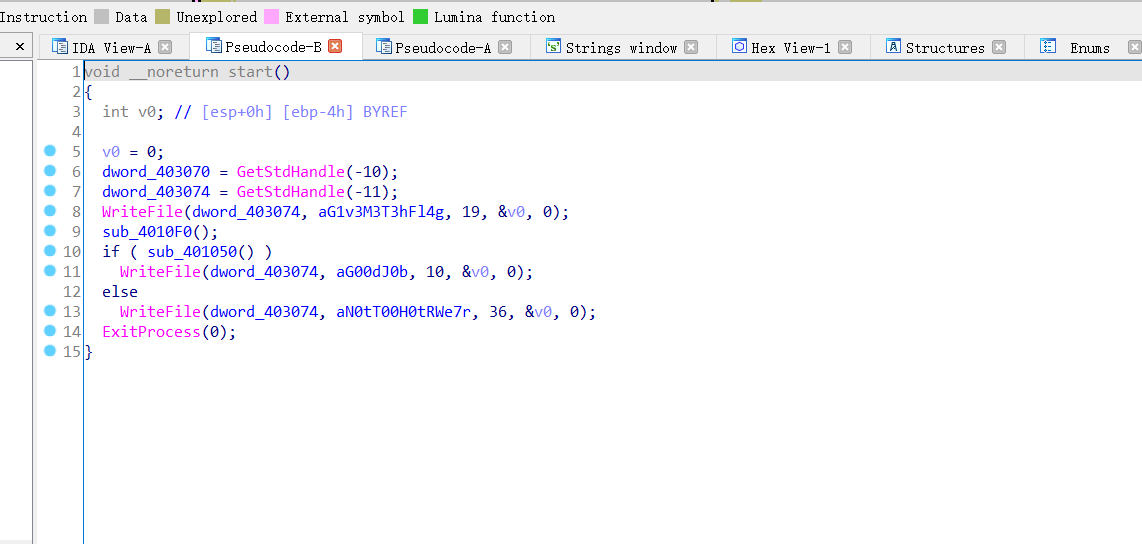Close the left side panel
Screen dimensions: 1142x544
click(x=20, y=47)
